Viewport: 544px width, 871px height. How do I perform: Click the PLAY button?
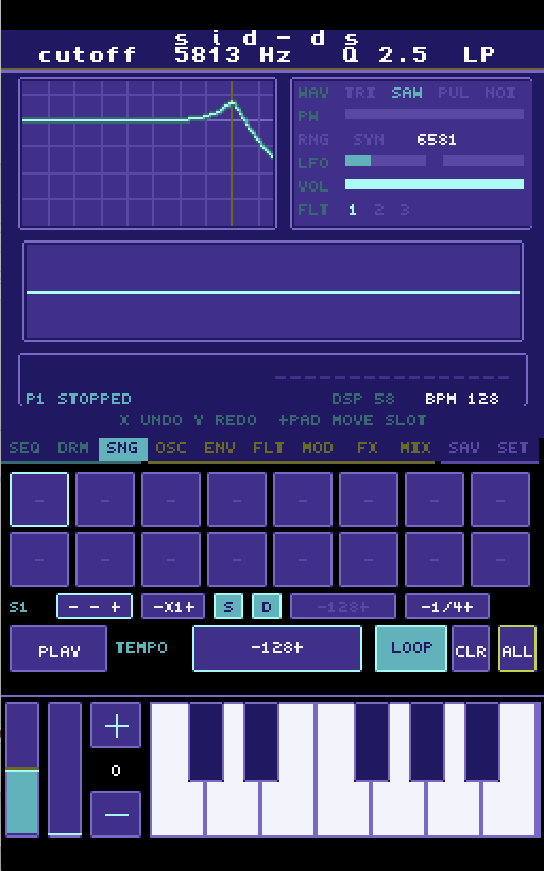(58, 648)
